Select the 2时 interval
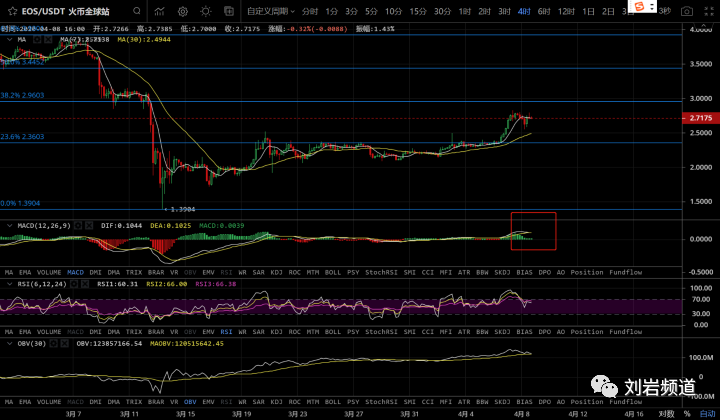The image size is (720, 420). tap(484, 11)
